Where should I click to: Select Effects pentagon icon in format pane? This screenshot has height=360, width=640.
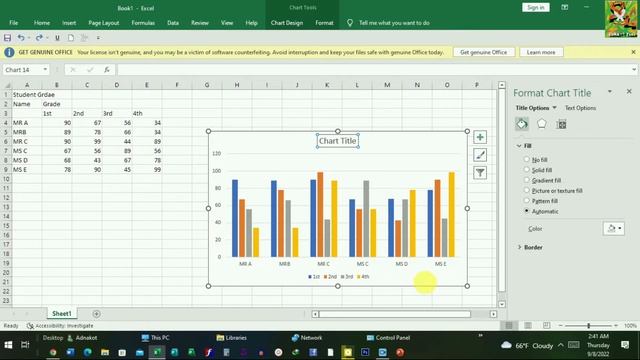[x=542, y=124]
